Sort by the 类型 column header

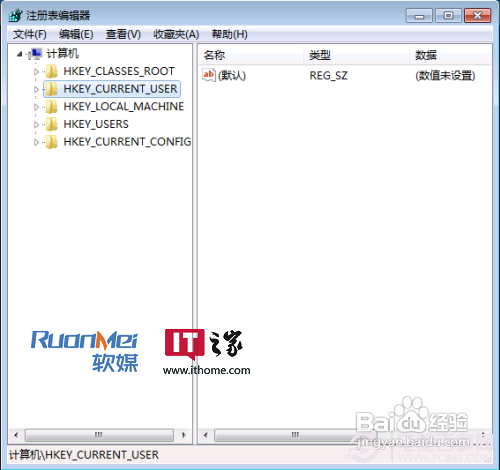[357, 55]
